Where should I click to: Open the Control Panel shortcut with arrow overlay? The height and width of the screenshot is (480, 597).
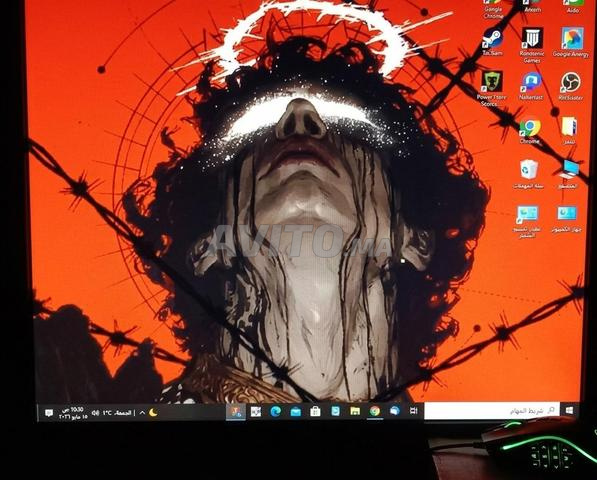[x=527, y=215]
